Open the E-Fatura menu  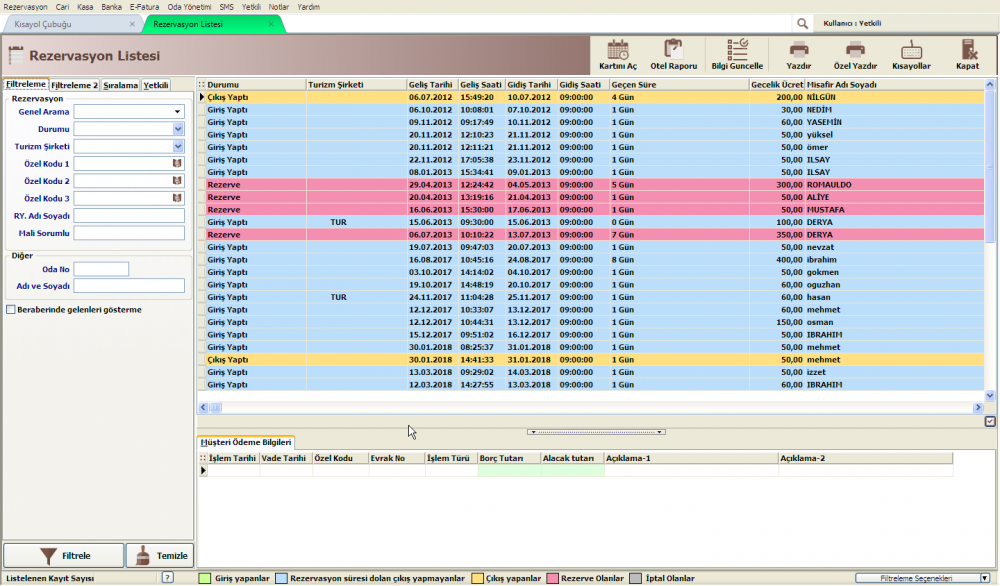pos(144,7)
